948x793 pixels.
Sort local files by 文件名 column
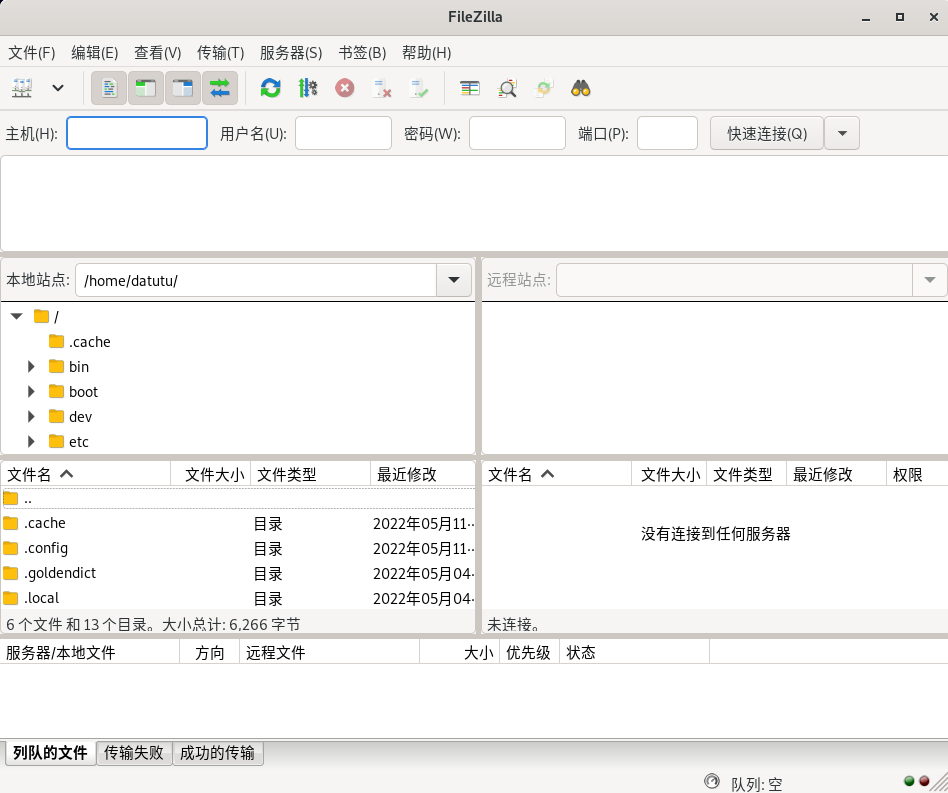(x=86, y=474)
